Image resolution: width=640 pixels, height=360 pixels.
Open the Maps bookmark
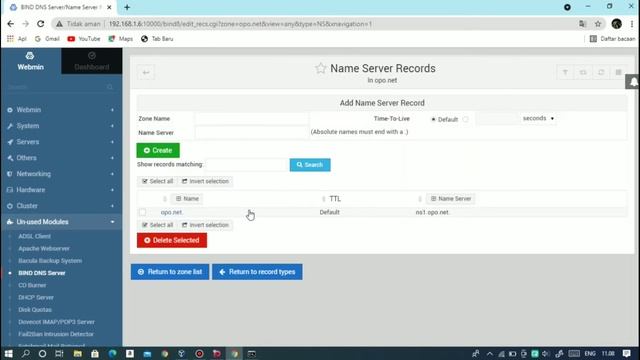pos(121,39)
